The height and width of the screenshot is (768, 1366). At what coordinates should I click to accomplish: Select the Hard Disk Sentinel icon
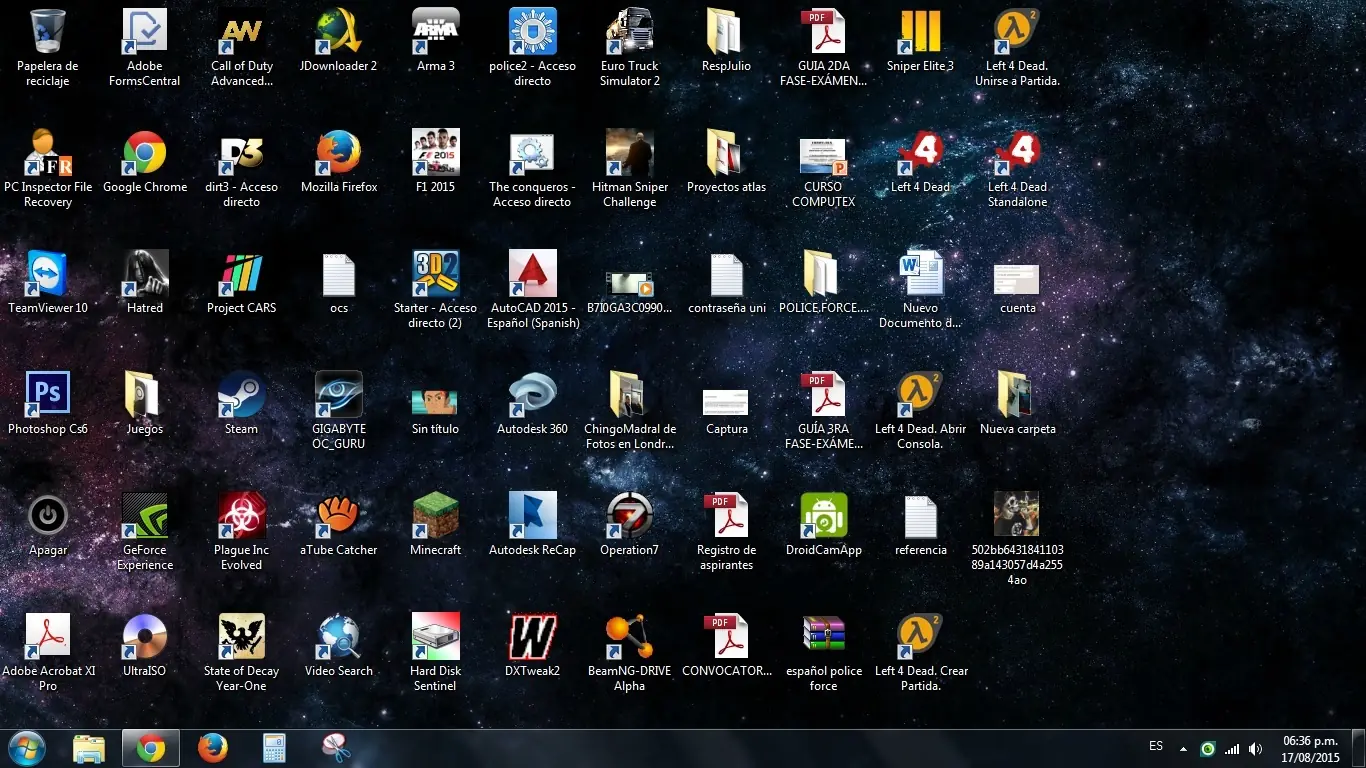point(436,637)
